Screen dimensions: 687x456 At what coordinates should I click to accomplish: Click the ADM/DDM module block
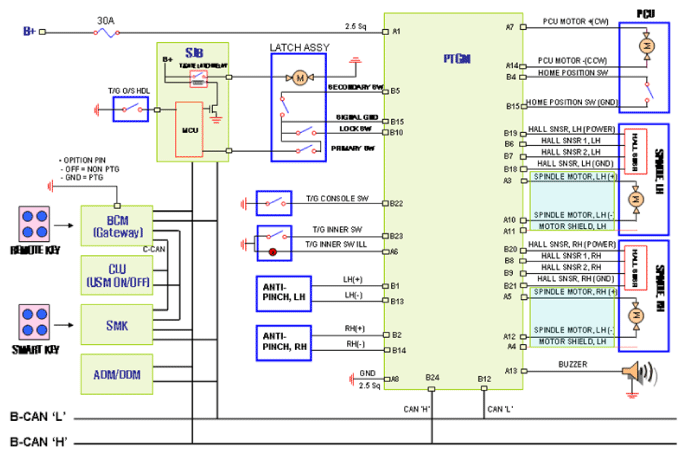pyautogui.click(x=119, y=373)
